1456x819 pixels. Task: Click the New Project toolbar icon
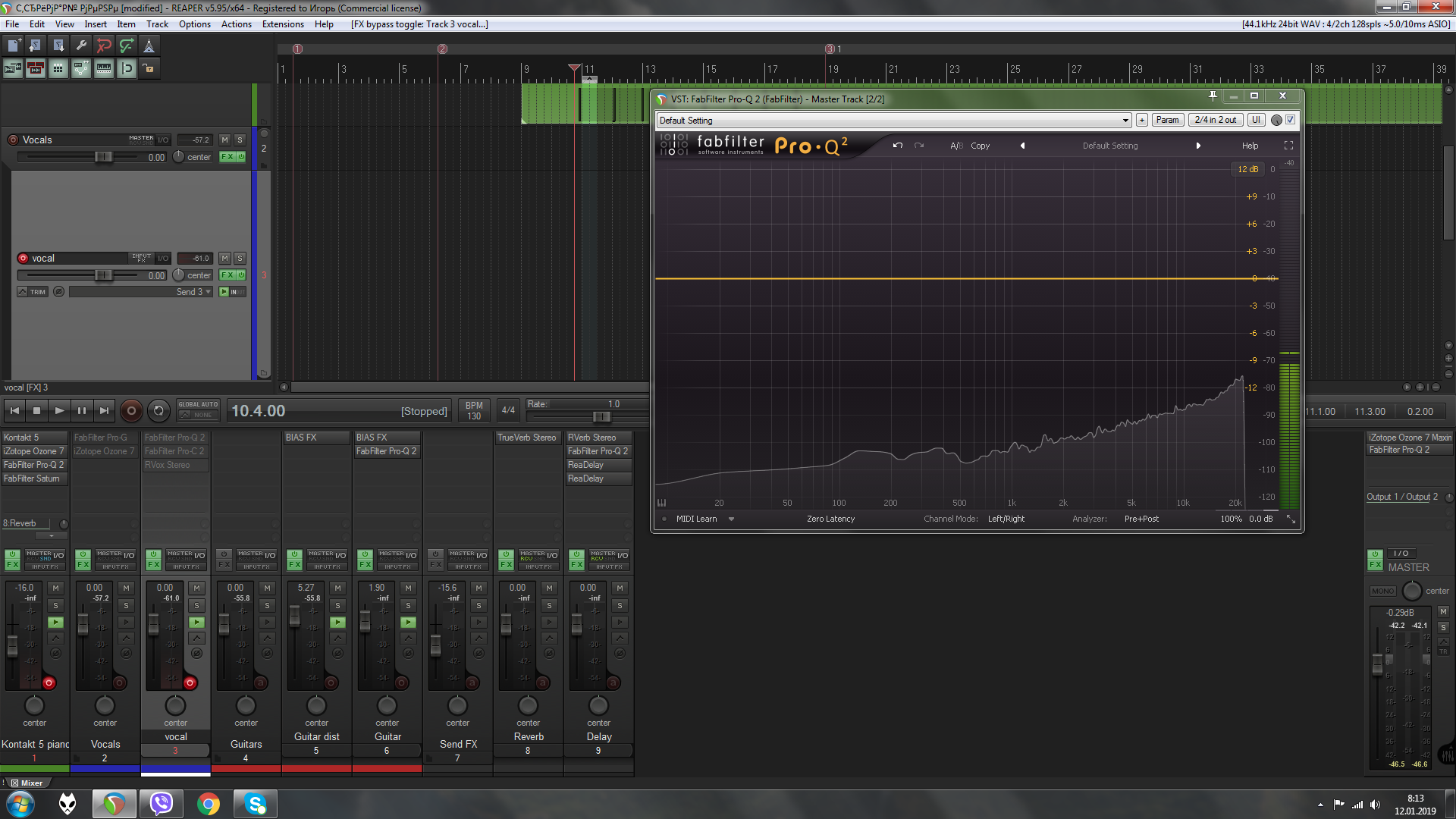14,45
